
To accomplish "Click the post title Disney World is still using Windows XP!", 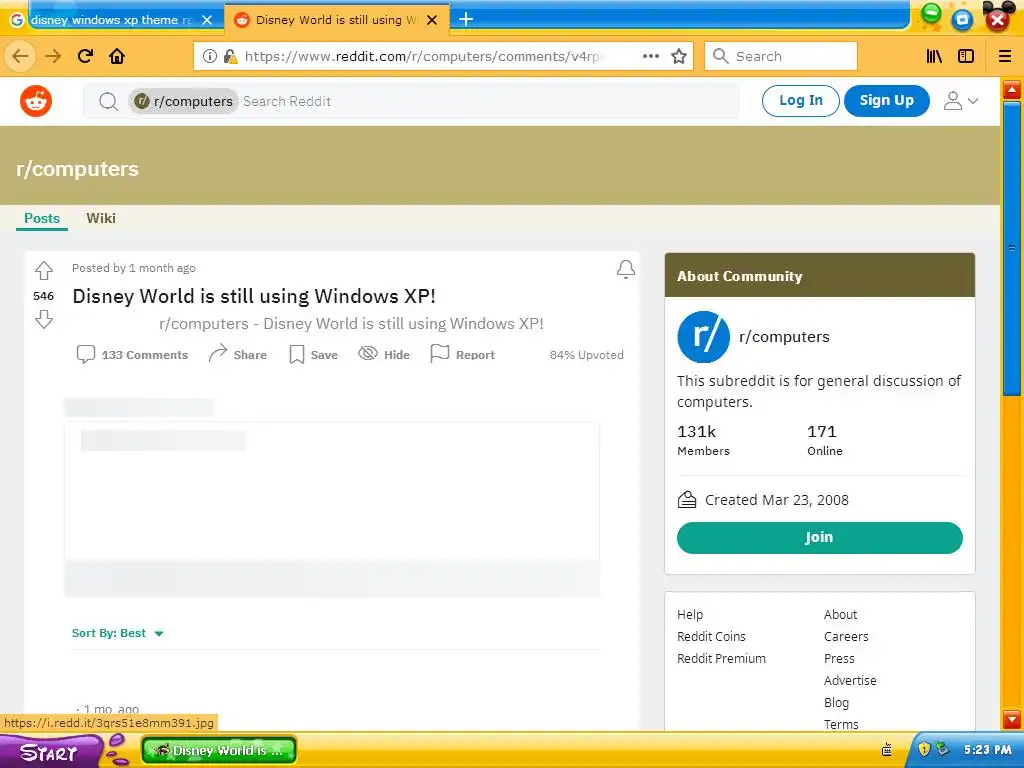I will 253,296.
